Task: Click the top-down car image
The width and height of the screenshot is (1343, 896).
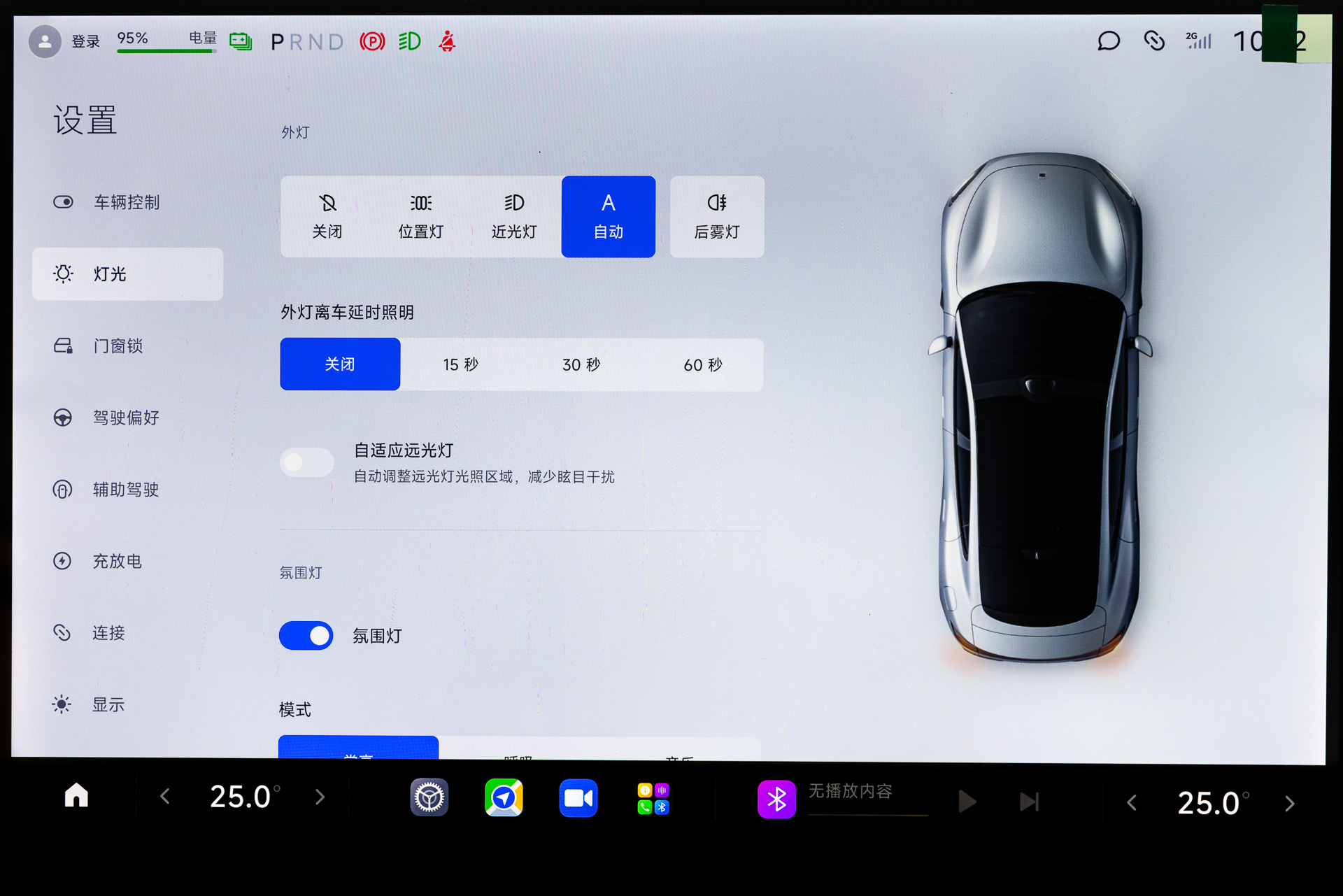Action: [x=1040, y=406]
